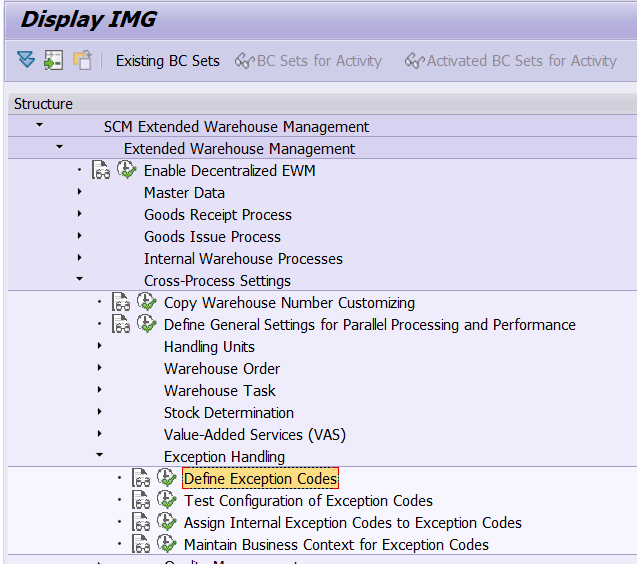Screen dimensions: 637x564
Task: Click Activated BC Sets for Activity button
Action: coord(510,61)
